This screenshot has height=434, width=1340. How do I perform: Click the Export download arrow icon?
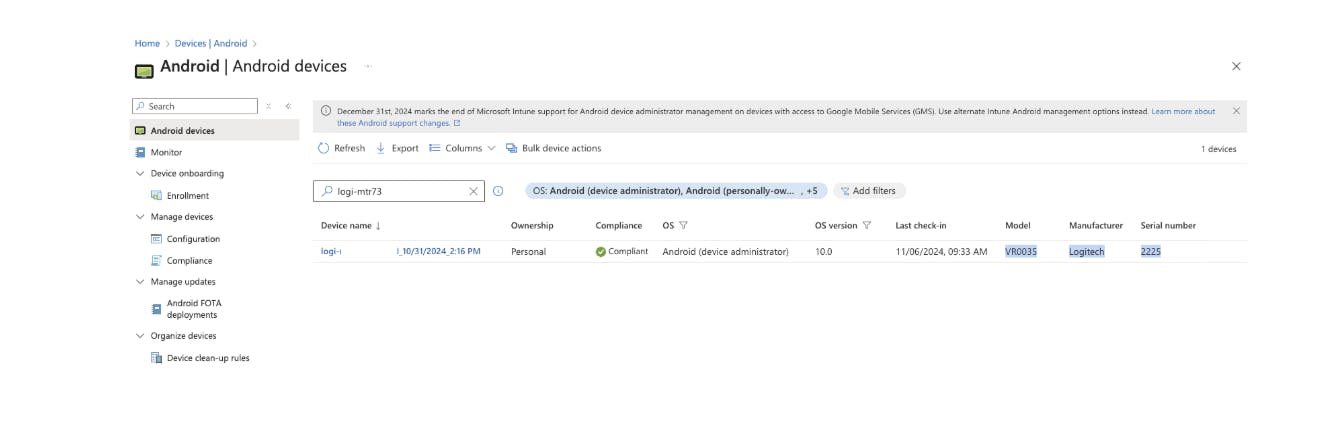(x=381, y=148)
